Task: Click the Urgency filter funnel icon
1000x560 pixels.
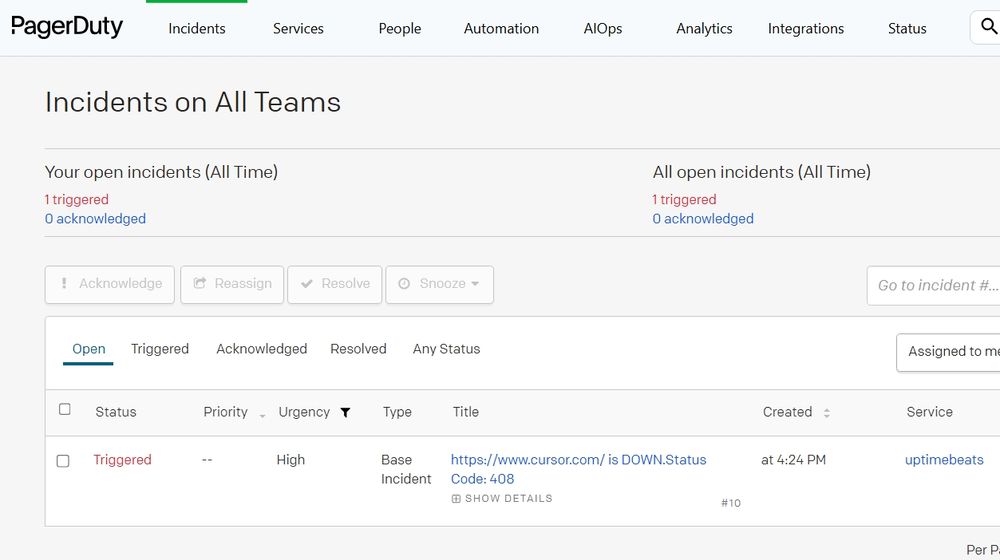Action: 345,413
